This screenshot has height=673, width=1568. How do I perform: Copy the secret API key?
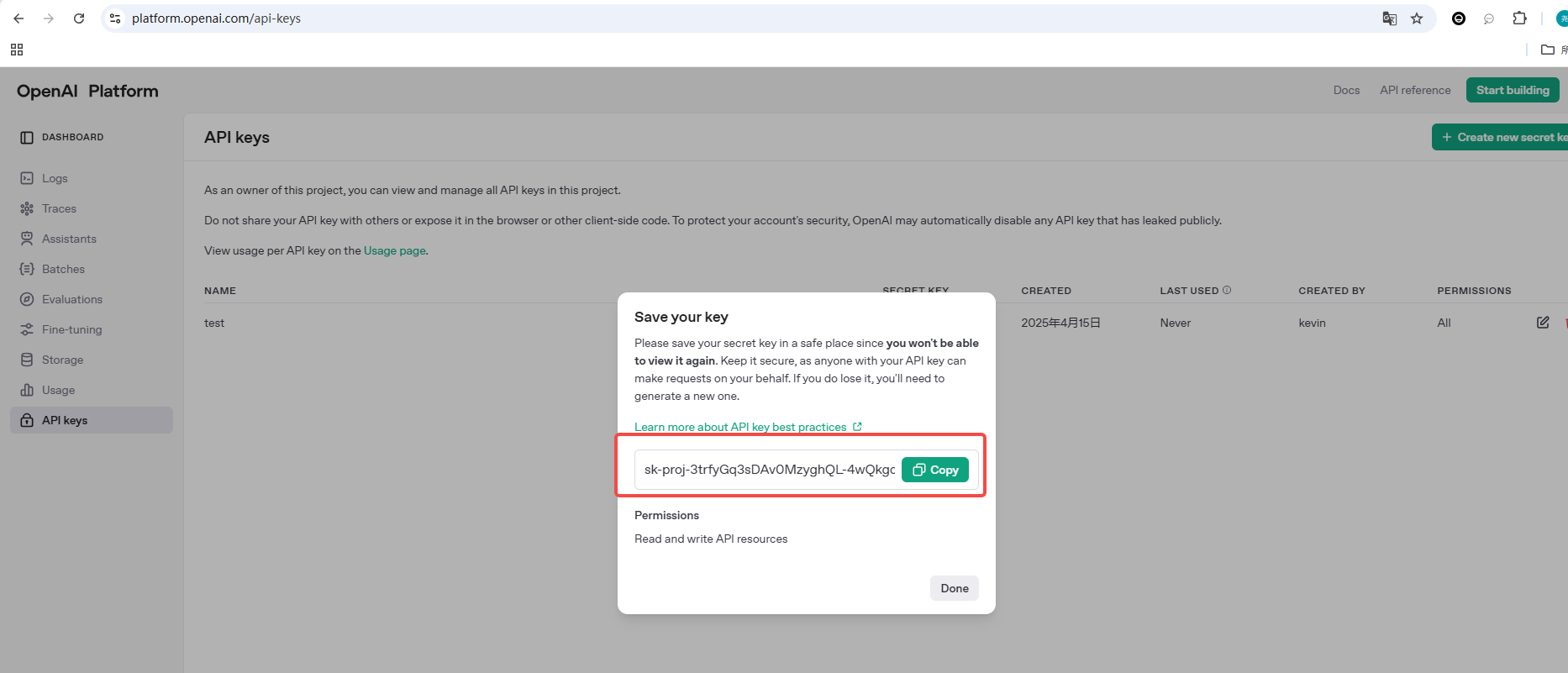pos(934,470)
